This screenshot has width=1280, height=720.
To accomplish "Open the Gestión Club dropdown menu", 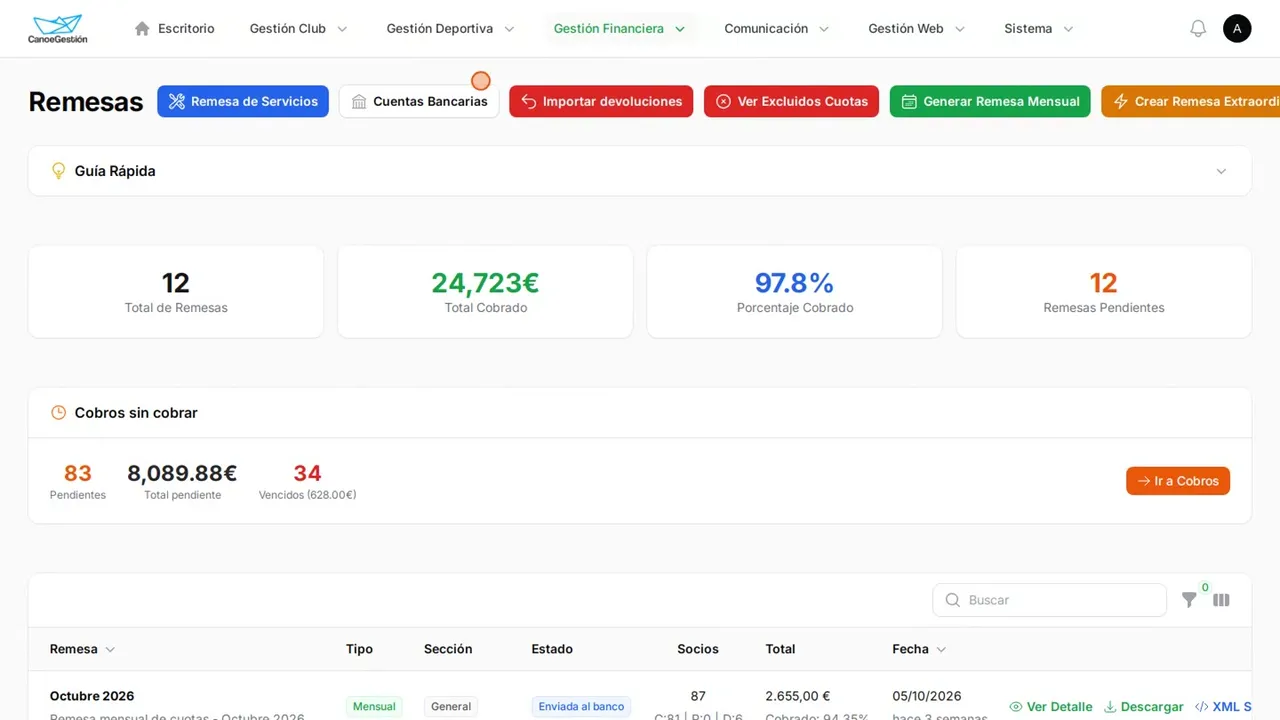I will tap(298, 29).
